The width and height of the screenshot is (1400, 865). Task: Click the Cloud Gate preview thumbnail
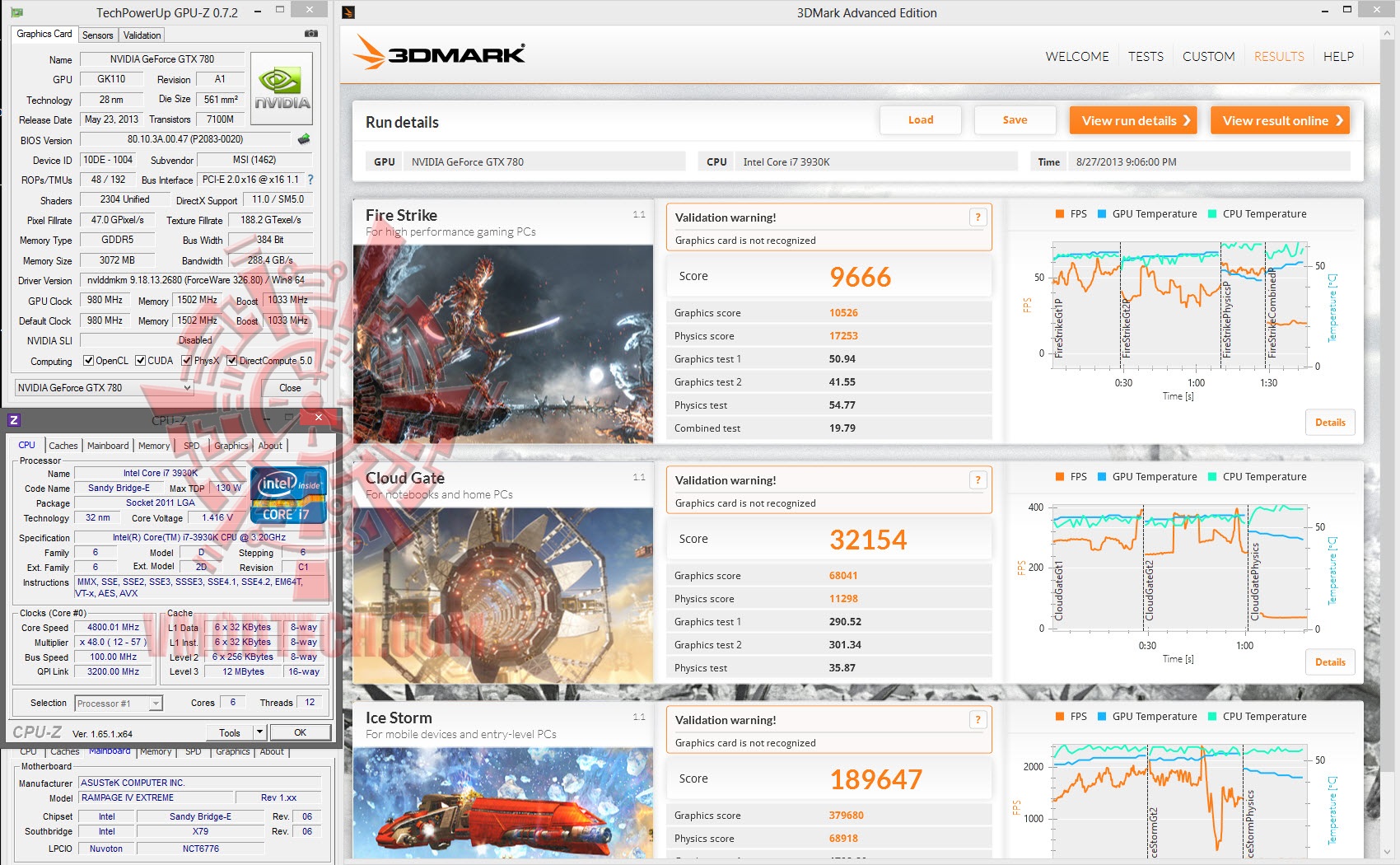503,595
